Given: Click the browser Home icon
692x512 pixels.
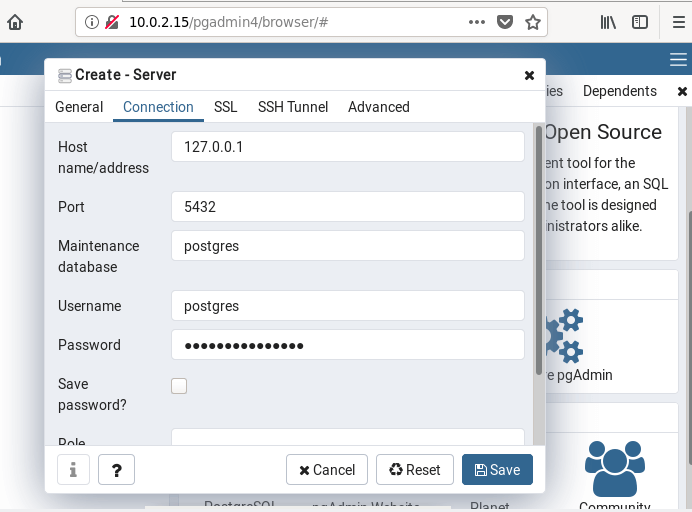Looking at the screenshot, I should pos(15,22).
